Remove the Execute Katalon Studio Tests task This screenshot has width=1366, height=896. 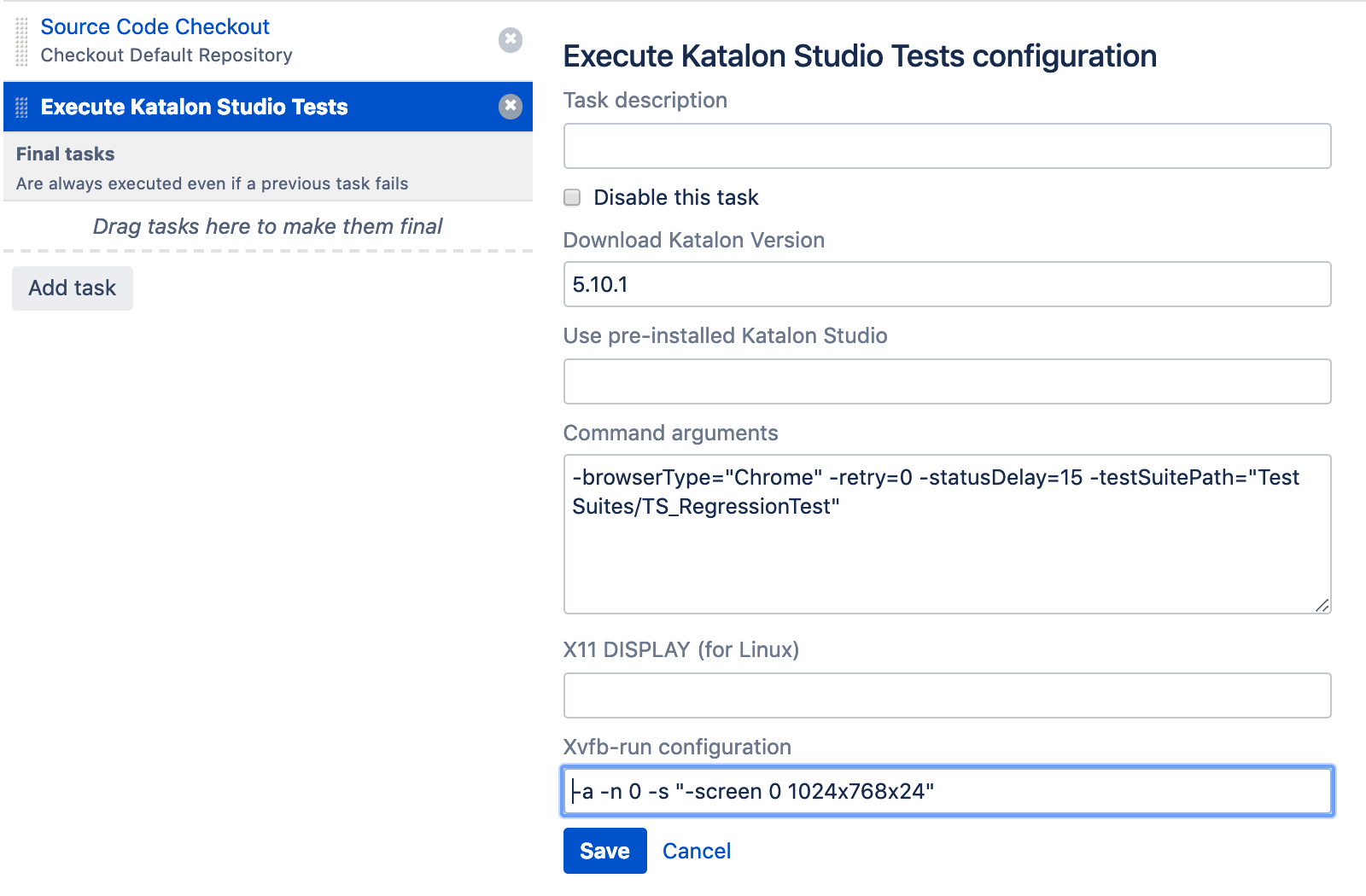click(x=511, y=106)
